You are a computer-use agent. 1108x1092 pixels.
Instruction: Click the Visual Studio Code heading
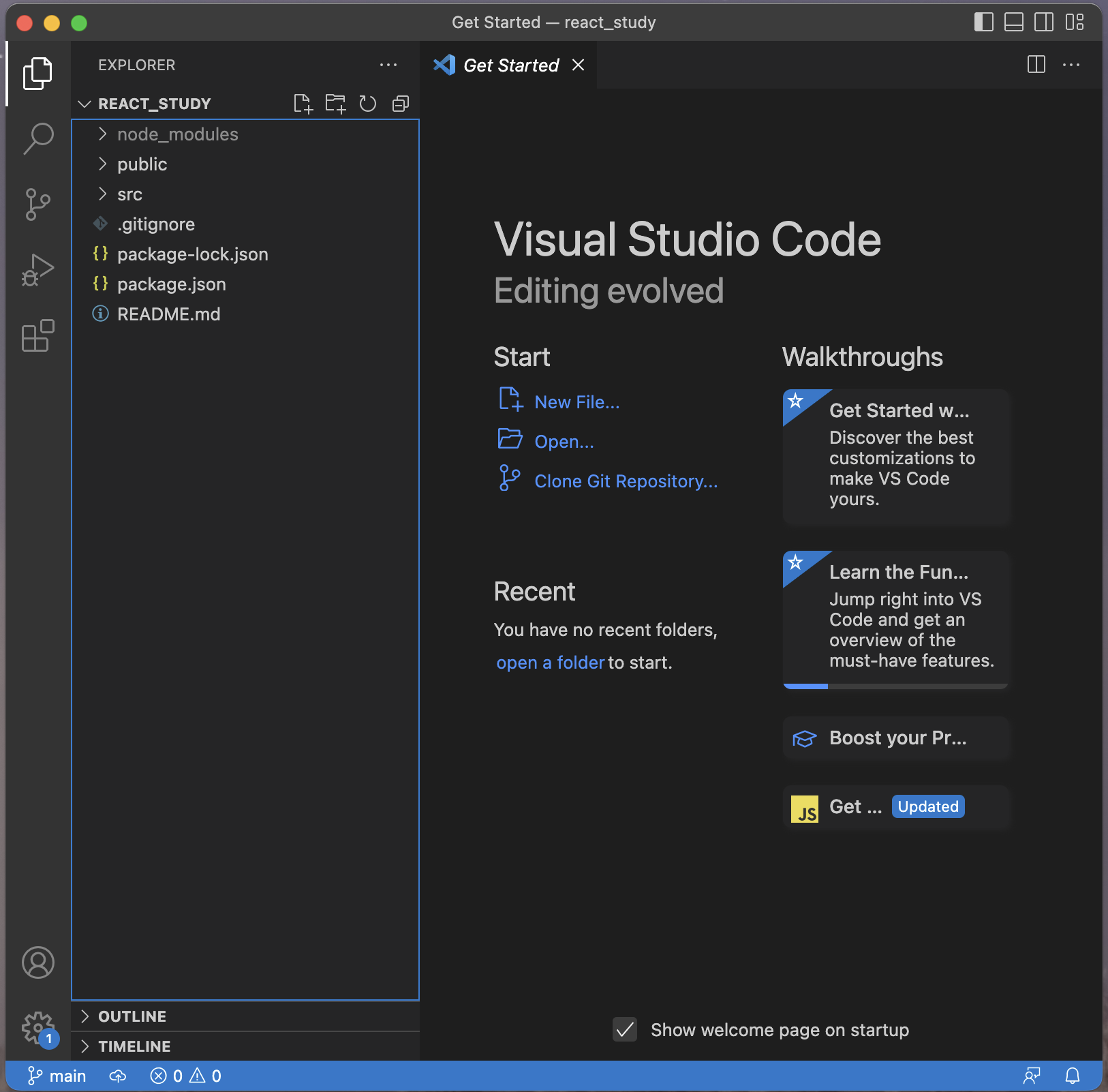tap(688, 240)
